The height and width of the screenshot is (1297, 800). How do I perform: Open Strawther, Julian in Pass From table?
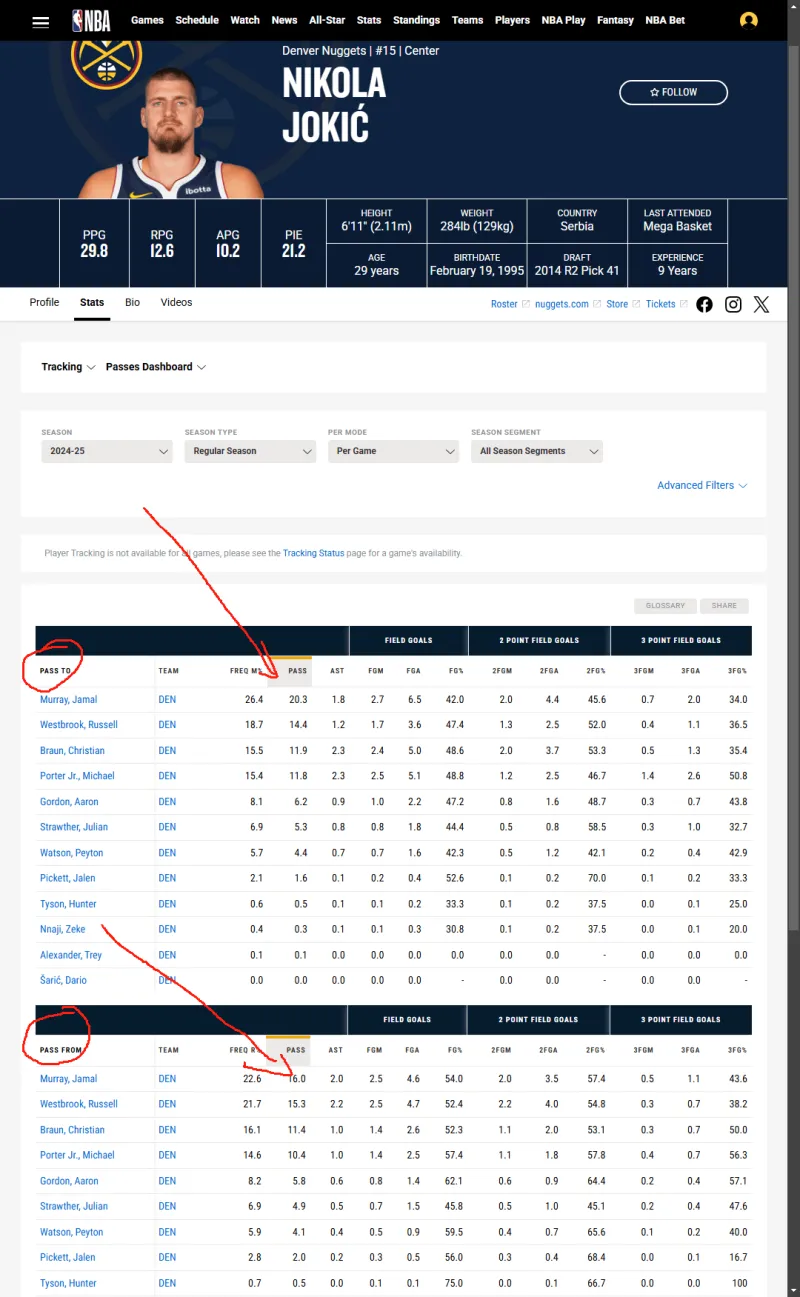pos(74,1206)
